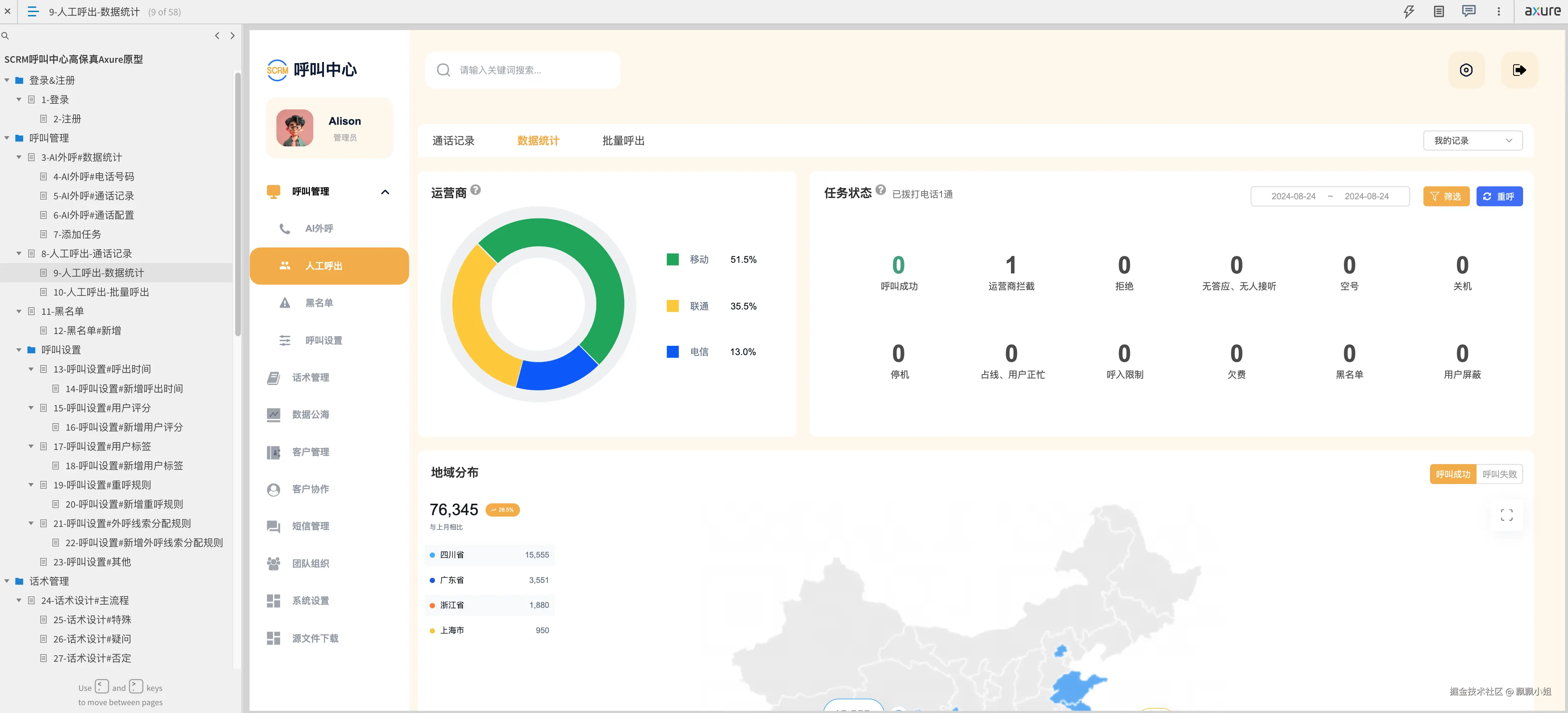Click the help icon beside 任务状态
Image resolution: width=1568 pixels, height=713 pixels.
tap(880, 190)
